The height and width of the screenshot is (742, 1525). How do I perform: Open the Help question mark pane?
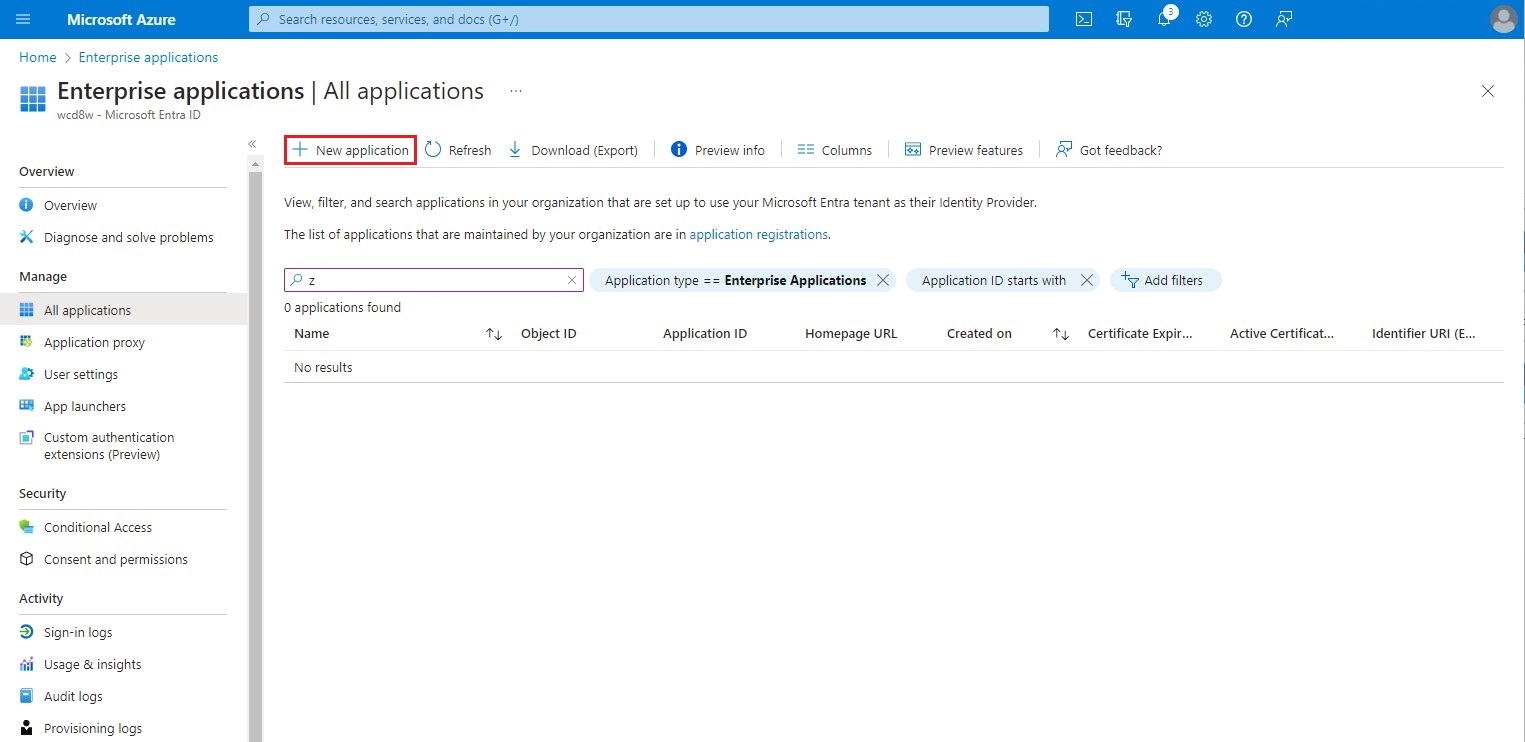point(1243,19)
